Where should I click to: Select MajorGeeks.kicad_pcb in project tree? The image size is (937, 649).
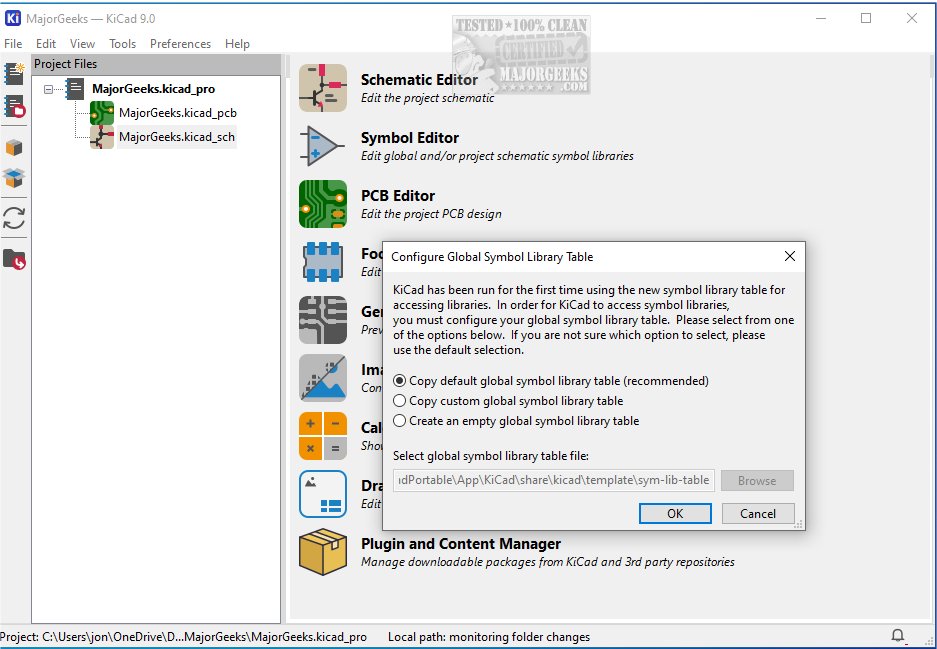point(178,113)
